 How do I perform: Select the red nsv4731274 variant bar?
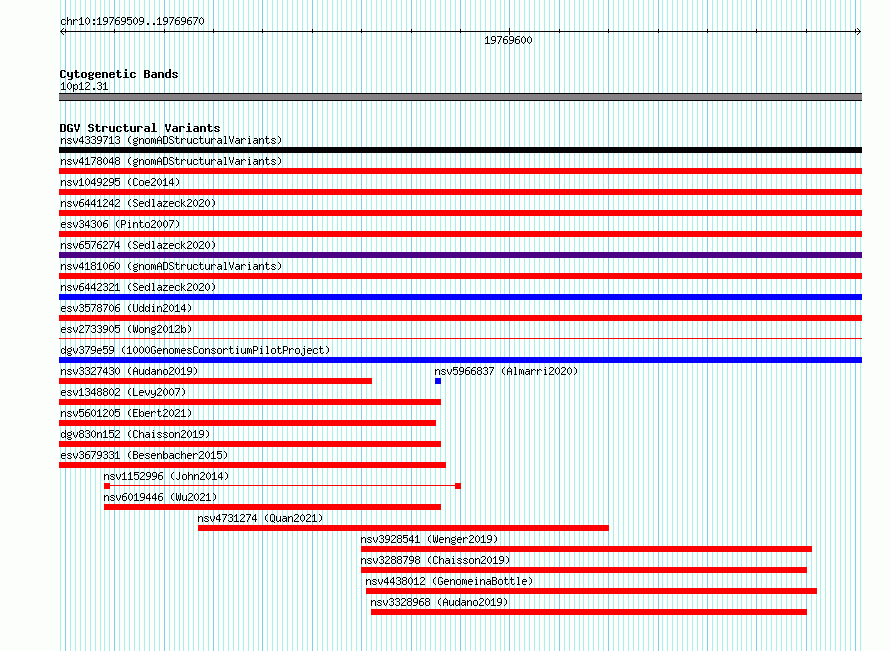404,528
